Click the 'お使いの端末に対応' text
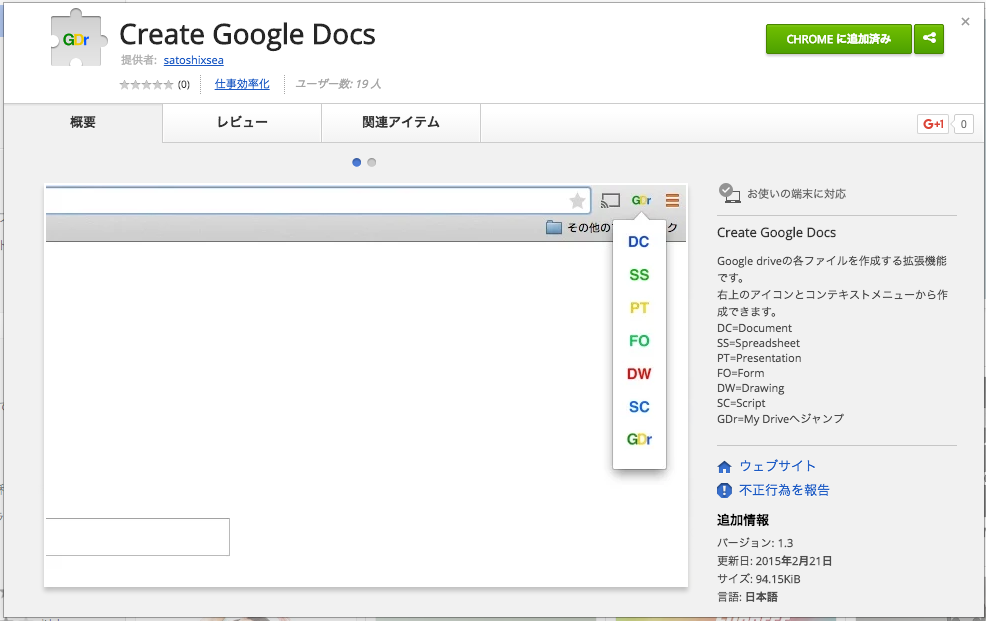Viewport: 986px width, 621px height. [x=796, y=194]
